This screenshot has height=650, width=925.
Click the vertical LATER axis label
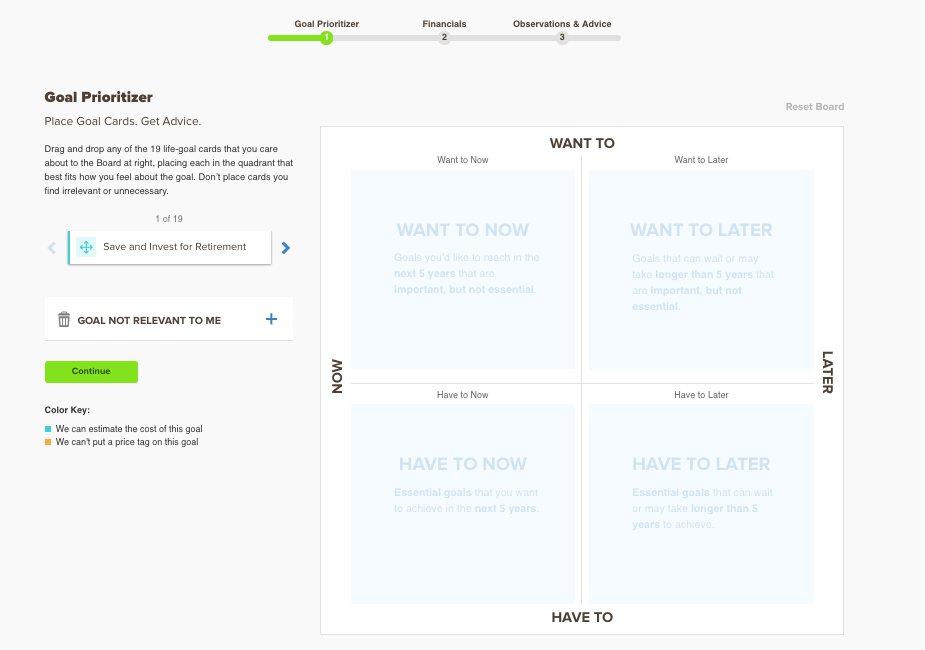pyautogui.click(x=828, y=372)
